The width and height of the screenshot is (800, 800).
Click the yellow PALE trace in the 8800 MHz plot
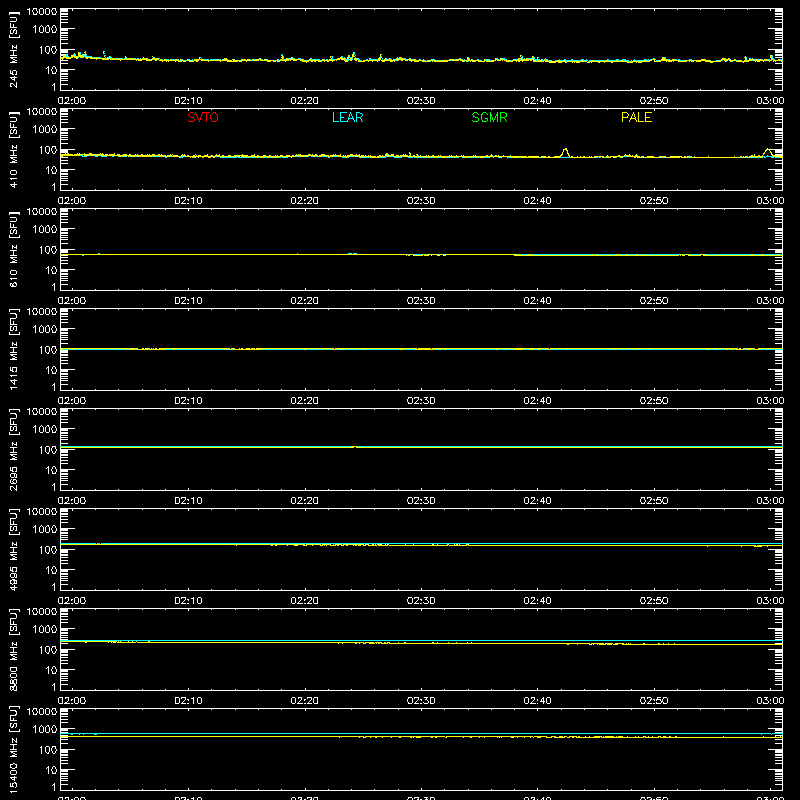(421, 643)
